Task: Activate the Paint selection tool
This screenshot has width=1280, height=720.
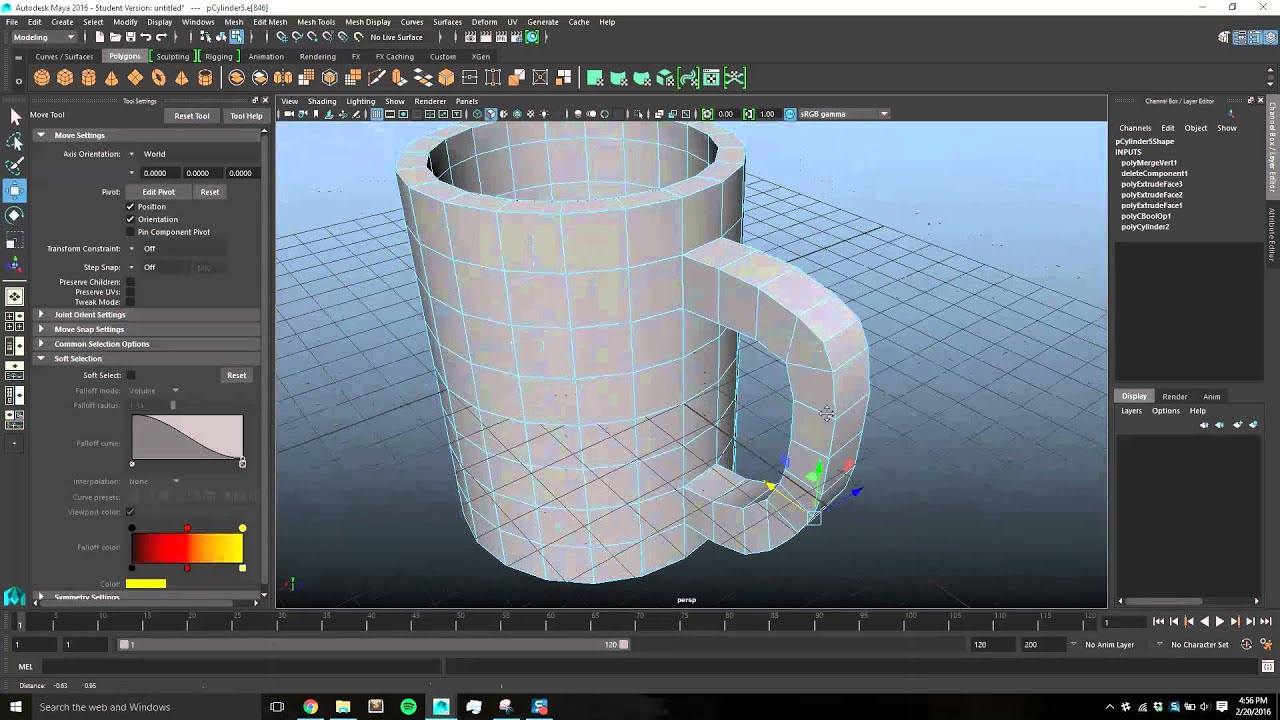Action: [x=15, y=166]
